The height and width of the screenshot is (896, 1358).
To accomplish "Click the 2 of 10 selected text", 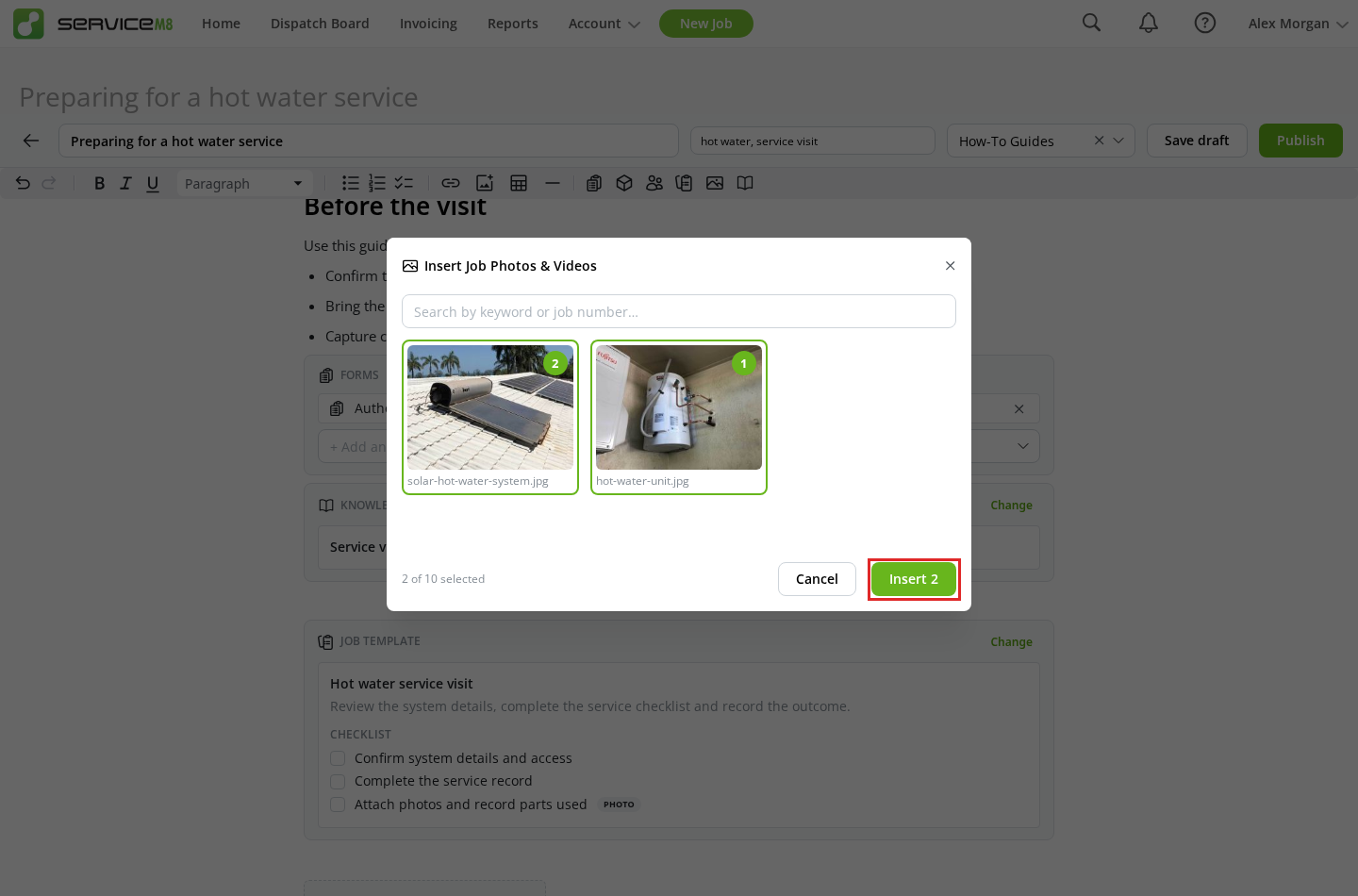I will (x=443, y=579).
